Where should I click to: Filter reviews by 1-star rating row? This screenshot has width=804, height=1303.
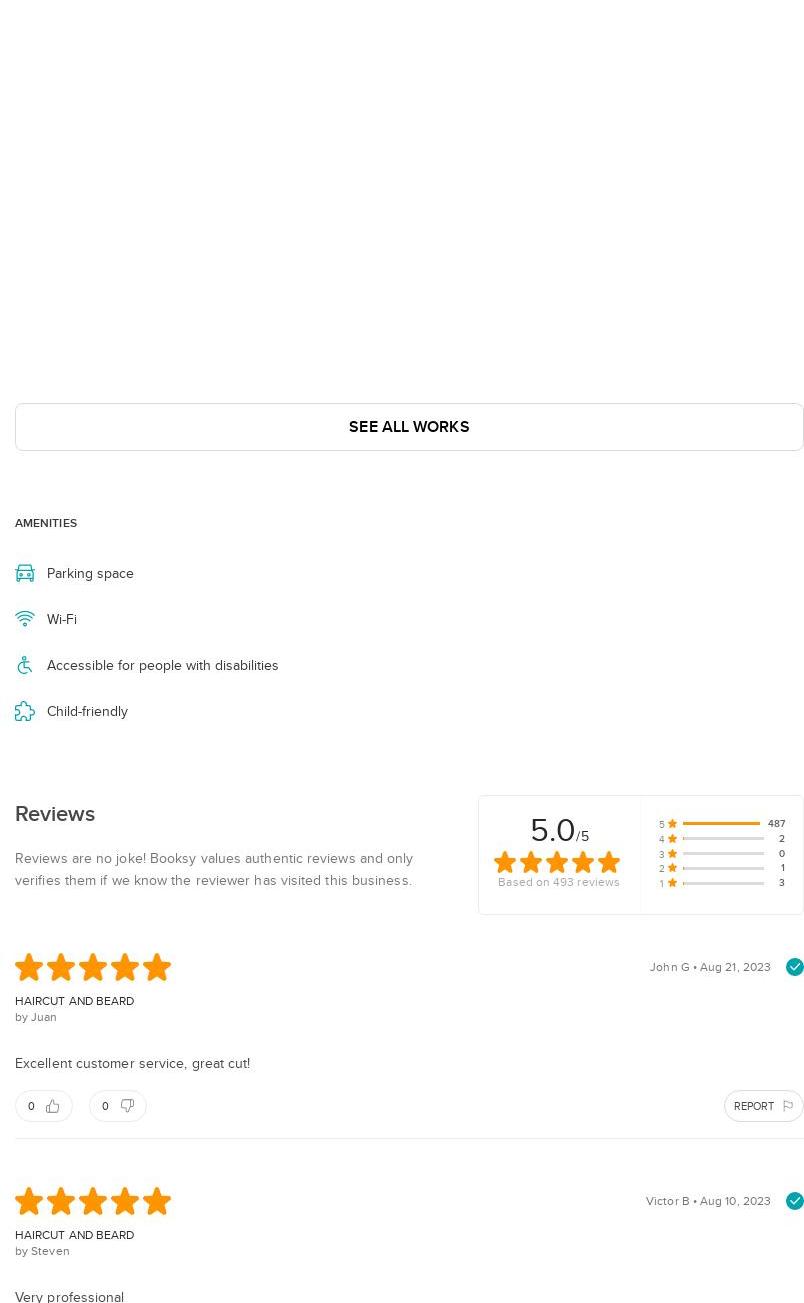pos(722,883)
